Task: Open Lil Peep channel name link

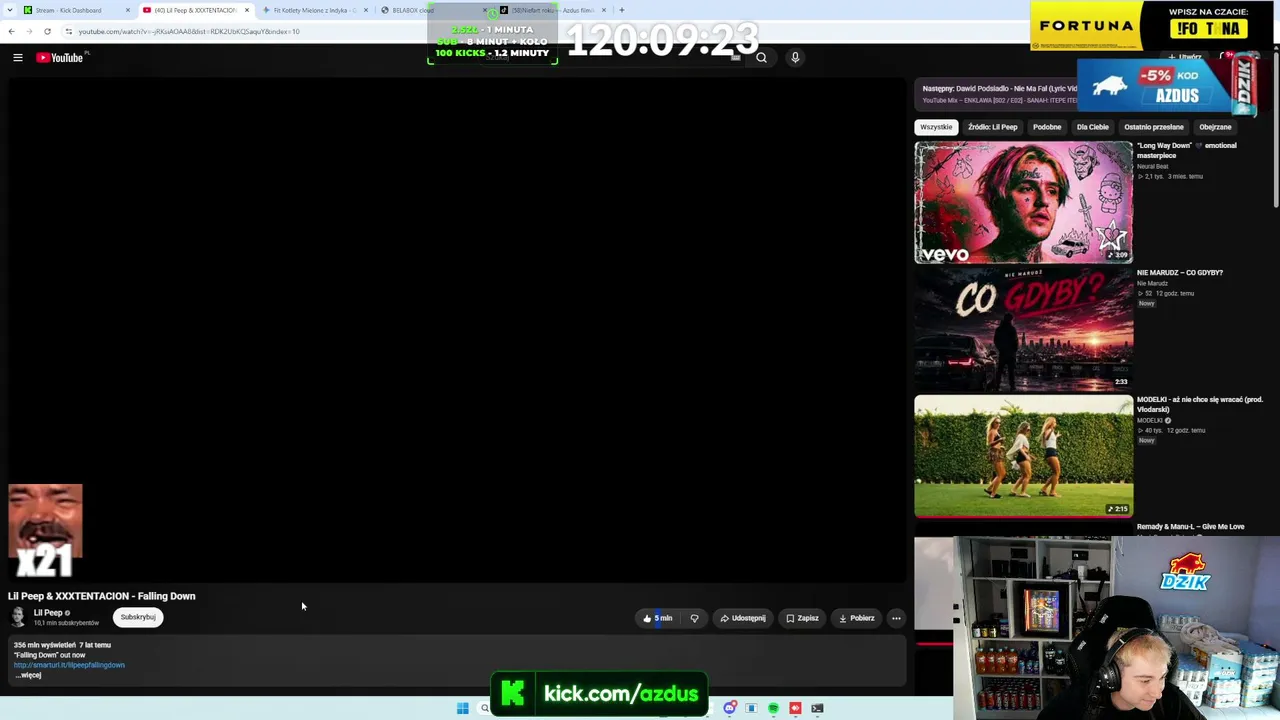Action: coord(48,613)
